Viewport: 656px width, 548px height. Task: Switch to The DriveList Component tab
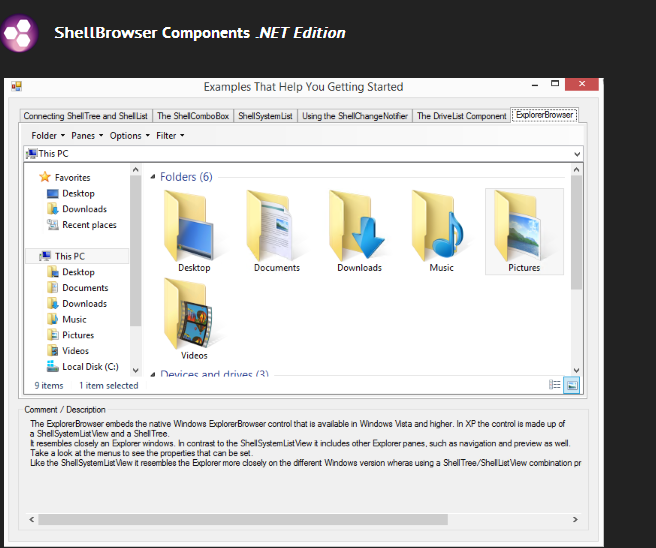pyautogui.click(x=461, y=116)
